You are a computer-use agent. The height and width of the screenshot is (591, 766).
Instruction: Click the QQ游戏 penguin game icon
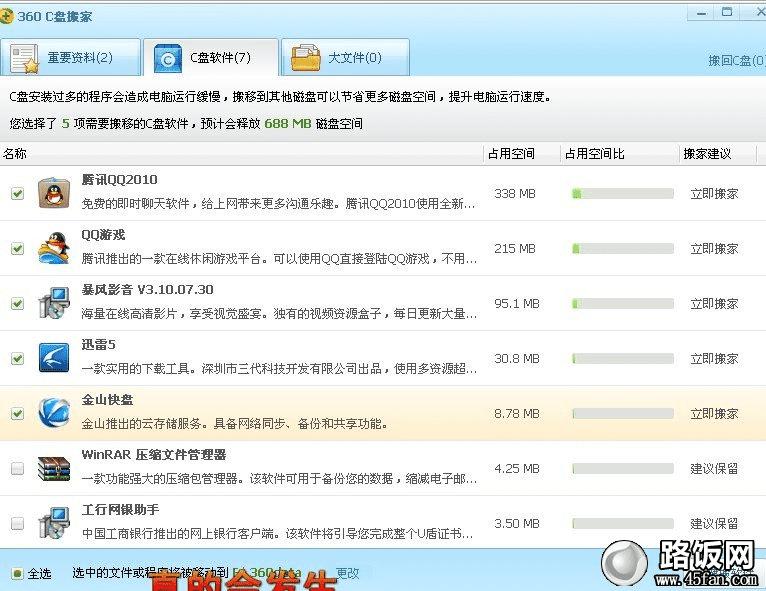pyautogui.click(x=54, y=249)
